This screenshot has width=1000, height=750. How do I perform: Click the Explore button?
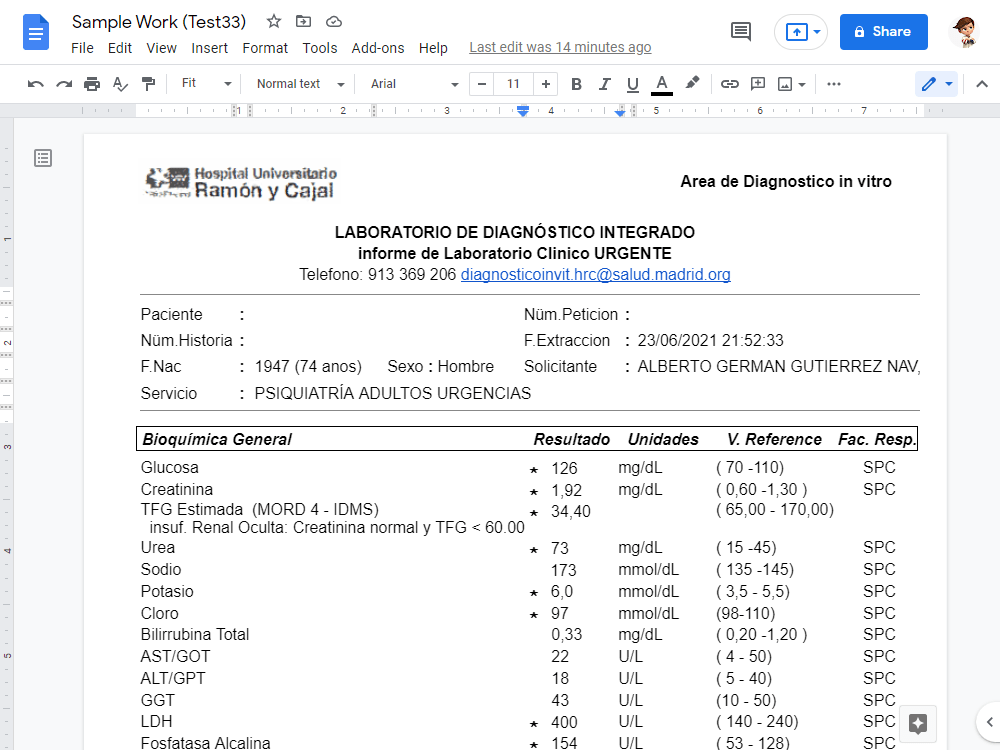coord(918,723)
